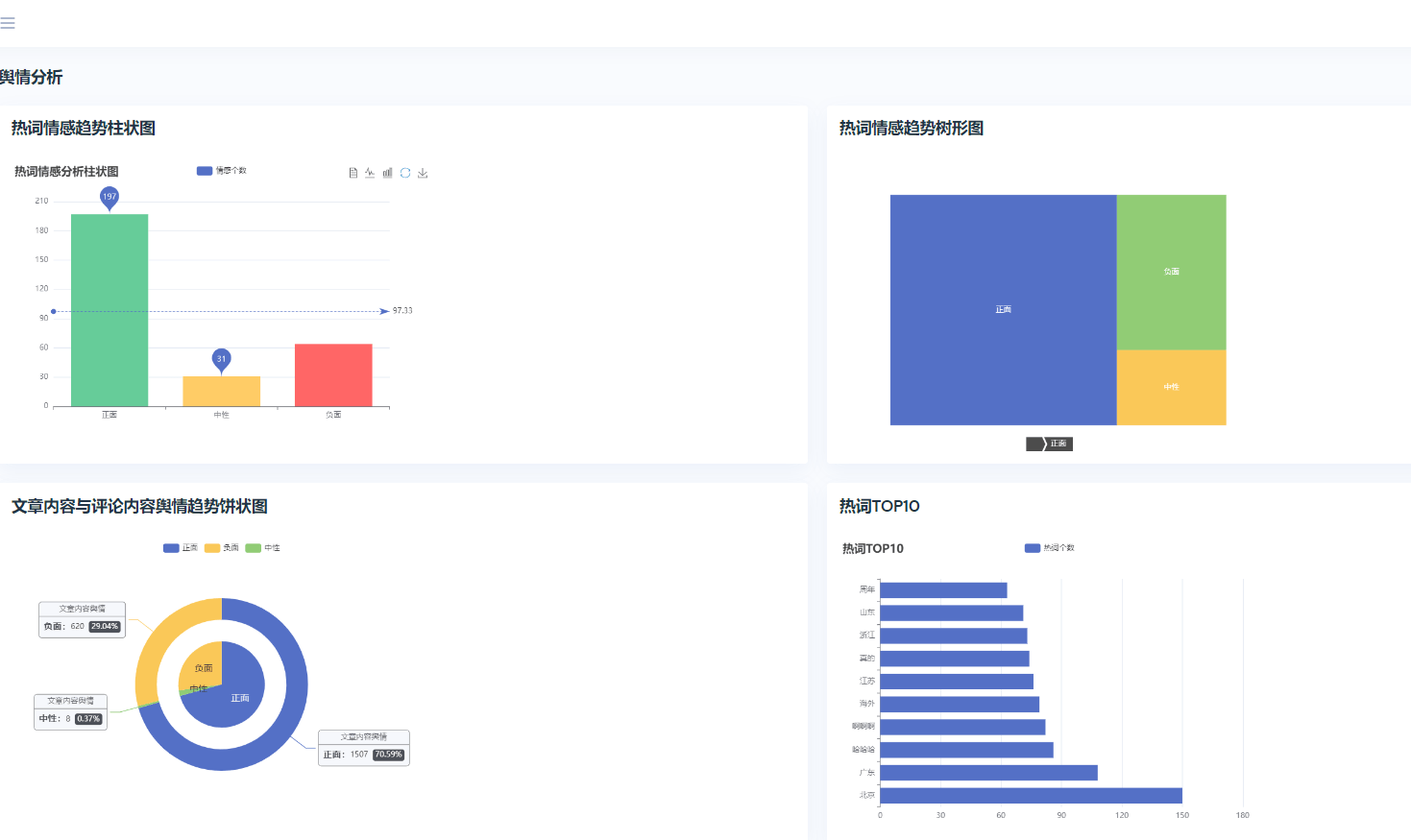Click the 正面 1507 label box
This screenshot has width=1411, height=840.
point(364,748)
